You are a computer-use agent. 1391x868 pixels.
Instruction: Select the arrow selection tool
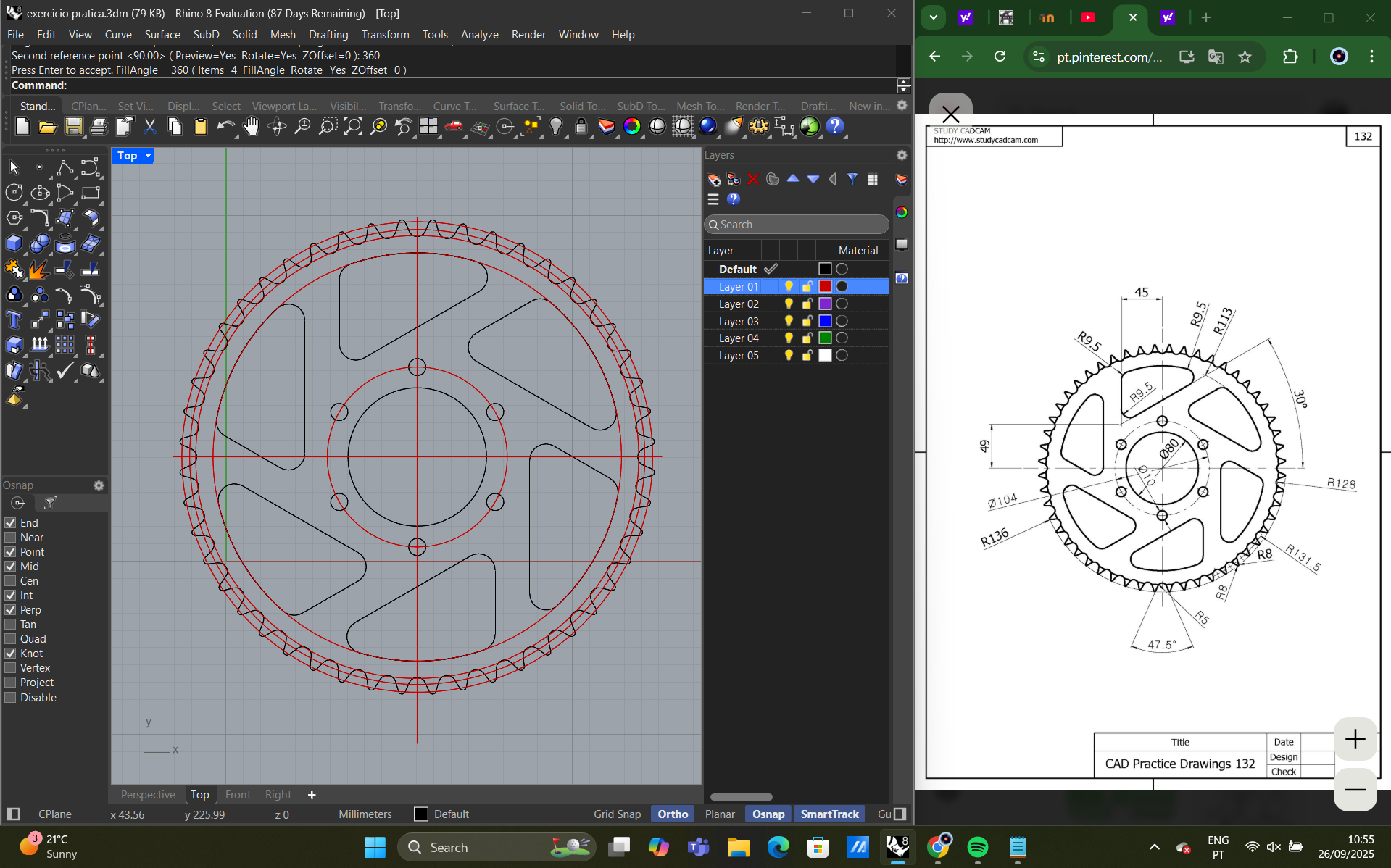(x=13, y=167)
